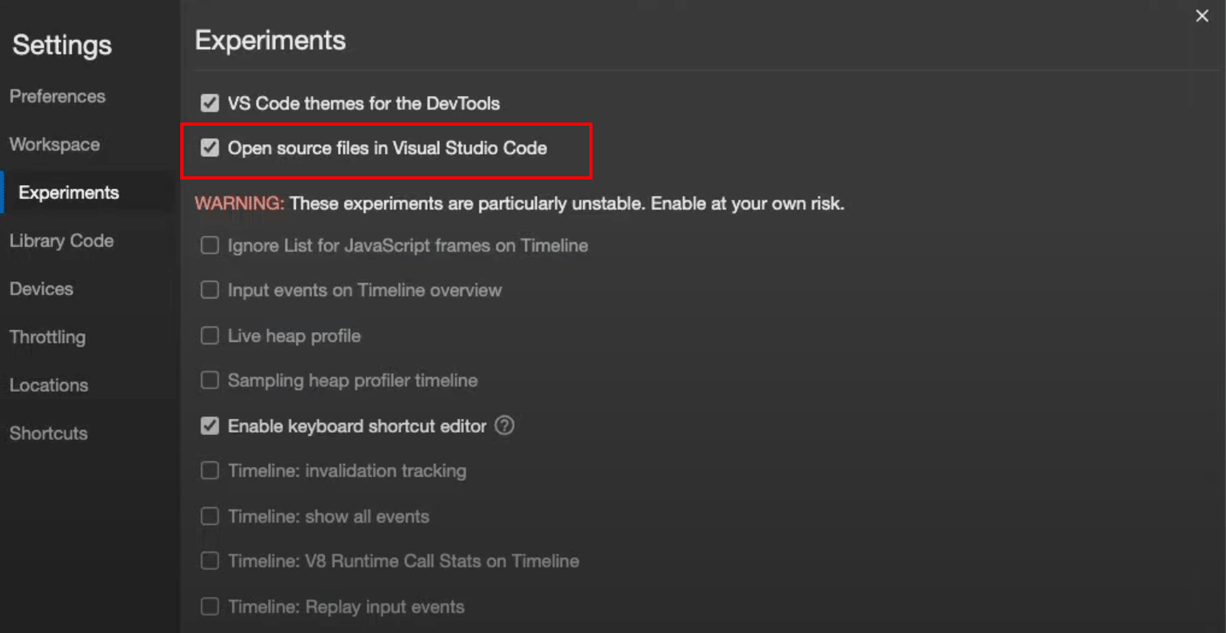Image resolution: width=1226 pixels, height=633 pixels.
Task: Click the help icon beside keyboard shortcut editor
Action: 505,425
